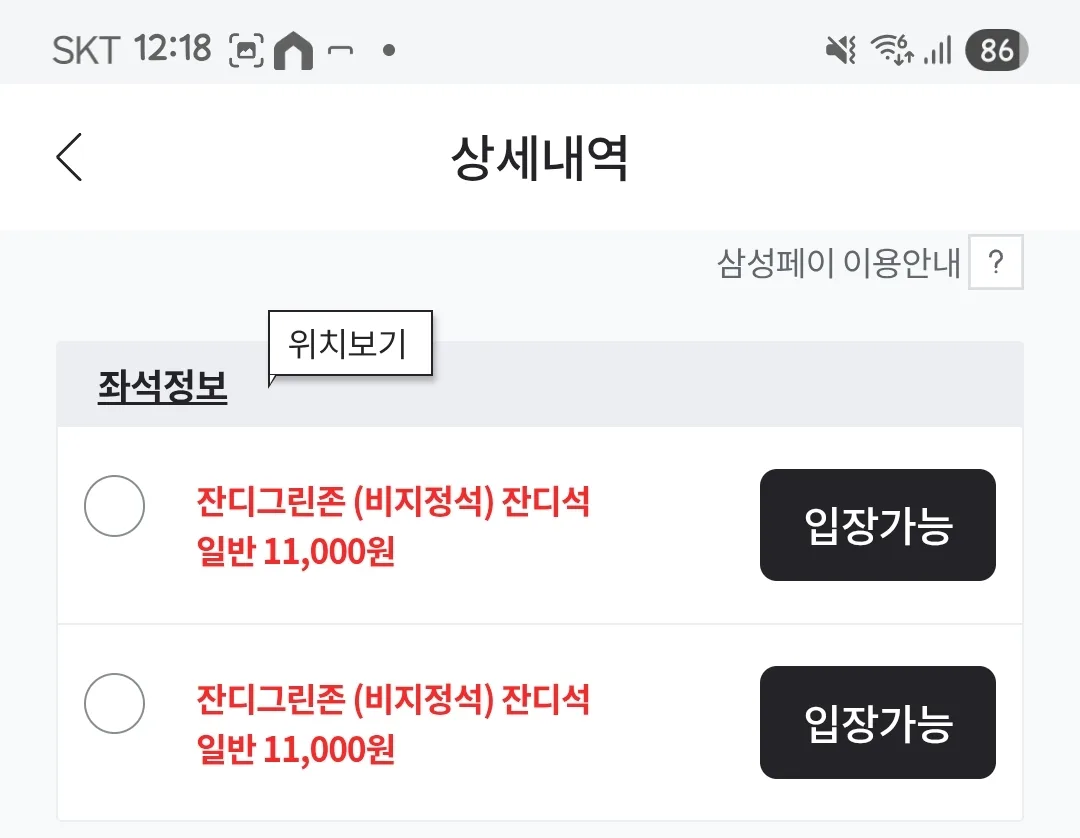The width and height of the screenshot is (1080, 838).
Task: Select the first 잔디그린존 ticket radio button
Action: point(114,505)
